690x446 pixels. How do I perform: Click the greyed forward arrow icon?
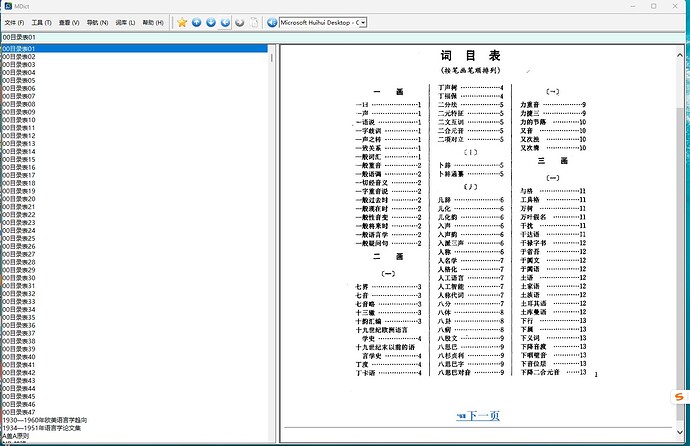coord(240,21)
